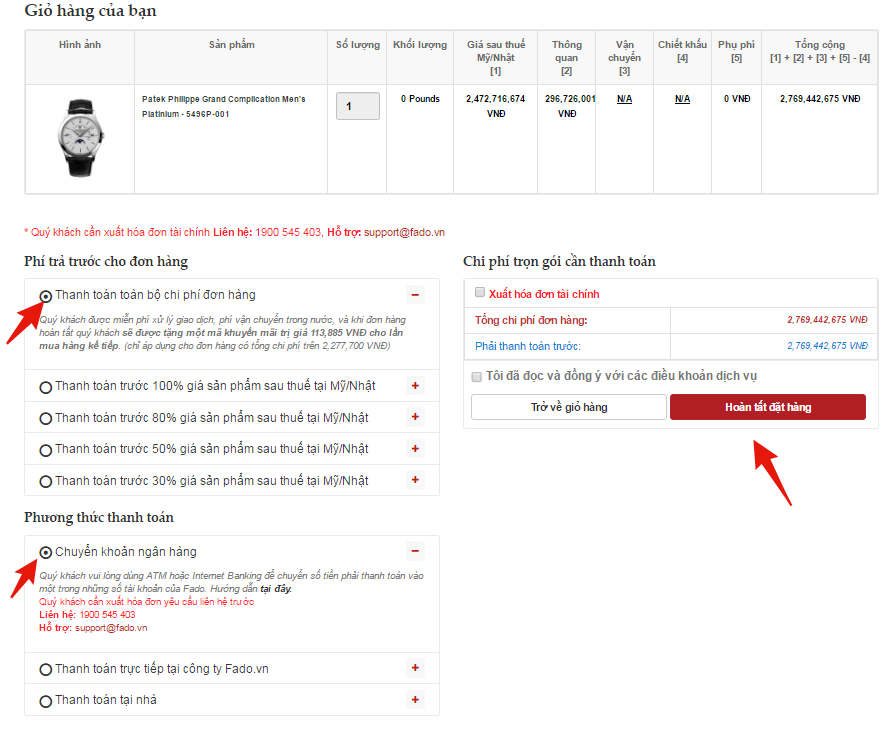This screenshot has height=740, width=884.
Task: Click the Patek Philippe product name
Action: pyautogui.click(x=224, y=107)
